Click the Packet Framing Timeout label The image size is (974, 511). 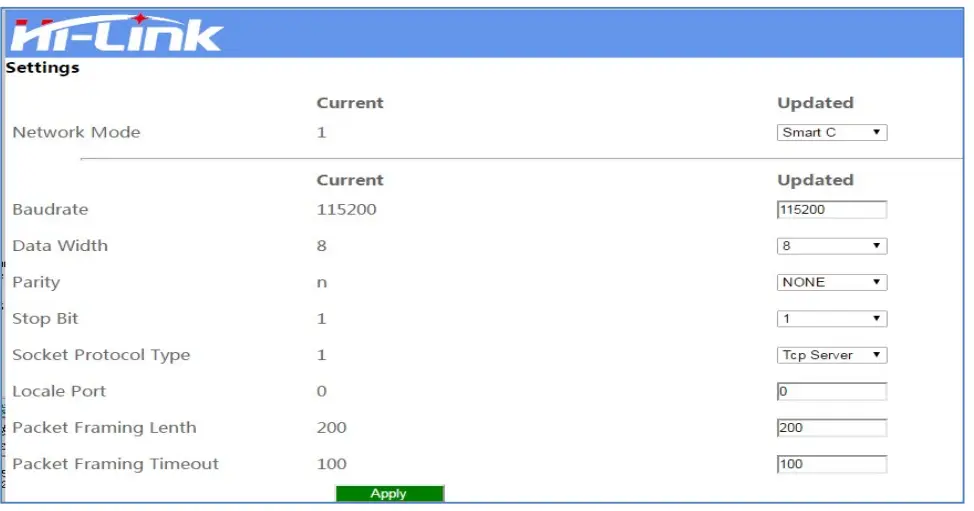pyautogui.click(x=116, y=464)
